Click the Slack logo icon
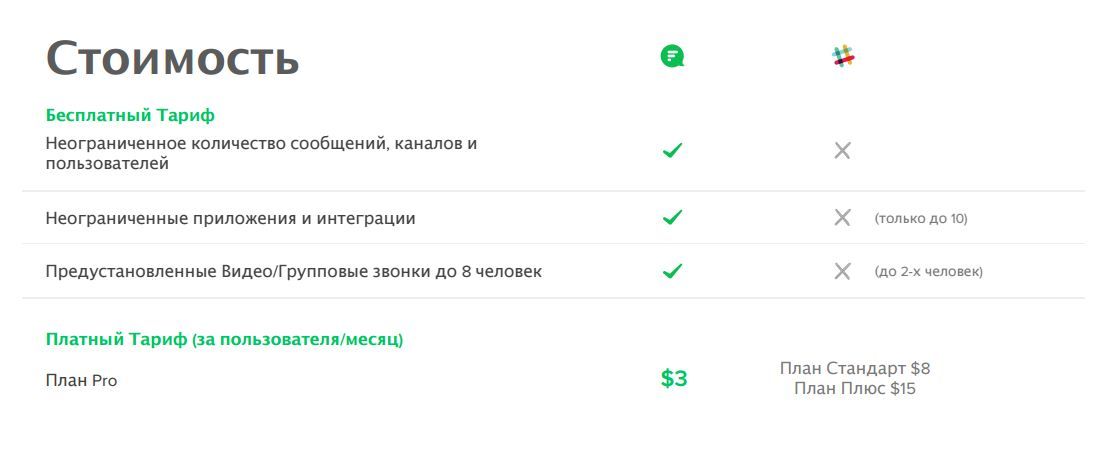The image size is (1107, 449). coord(843,57)
